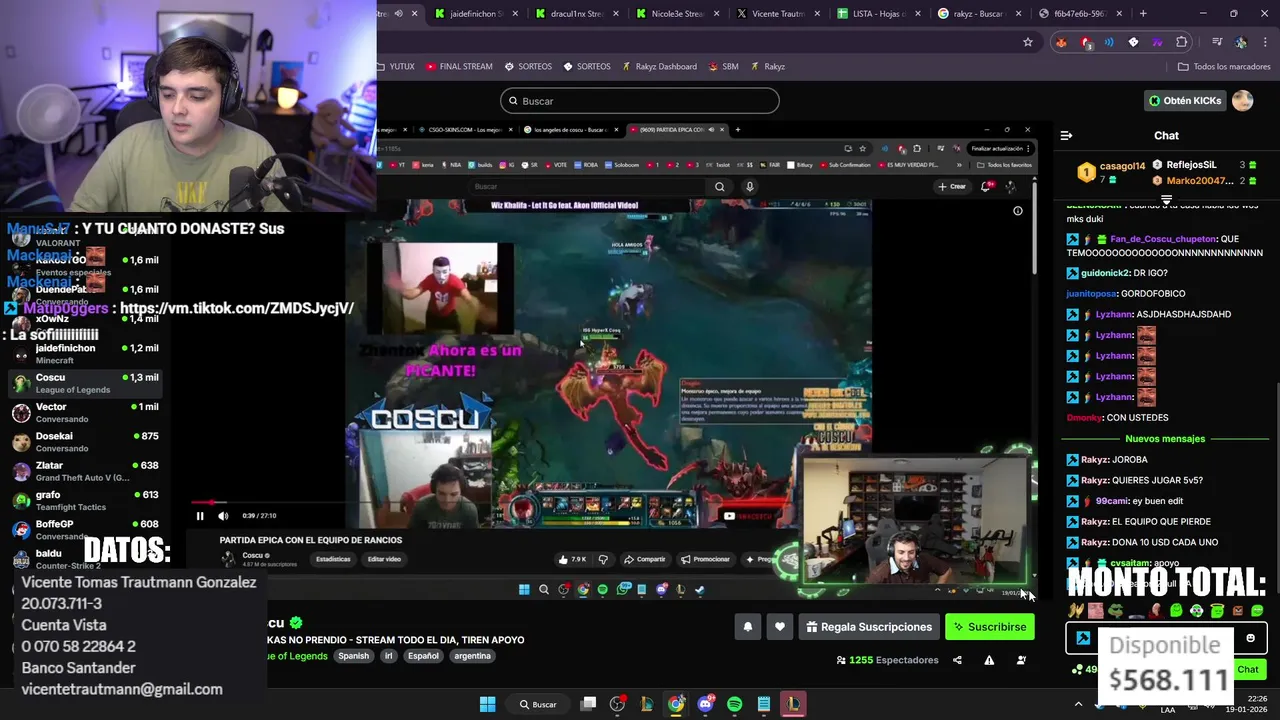Screen dimensions: 1280x720
Task: Open the FINAL STREAM bookmark
Action: [459, 67]
